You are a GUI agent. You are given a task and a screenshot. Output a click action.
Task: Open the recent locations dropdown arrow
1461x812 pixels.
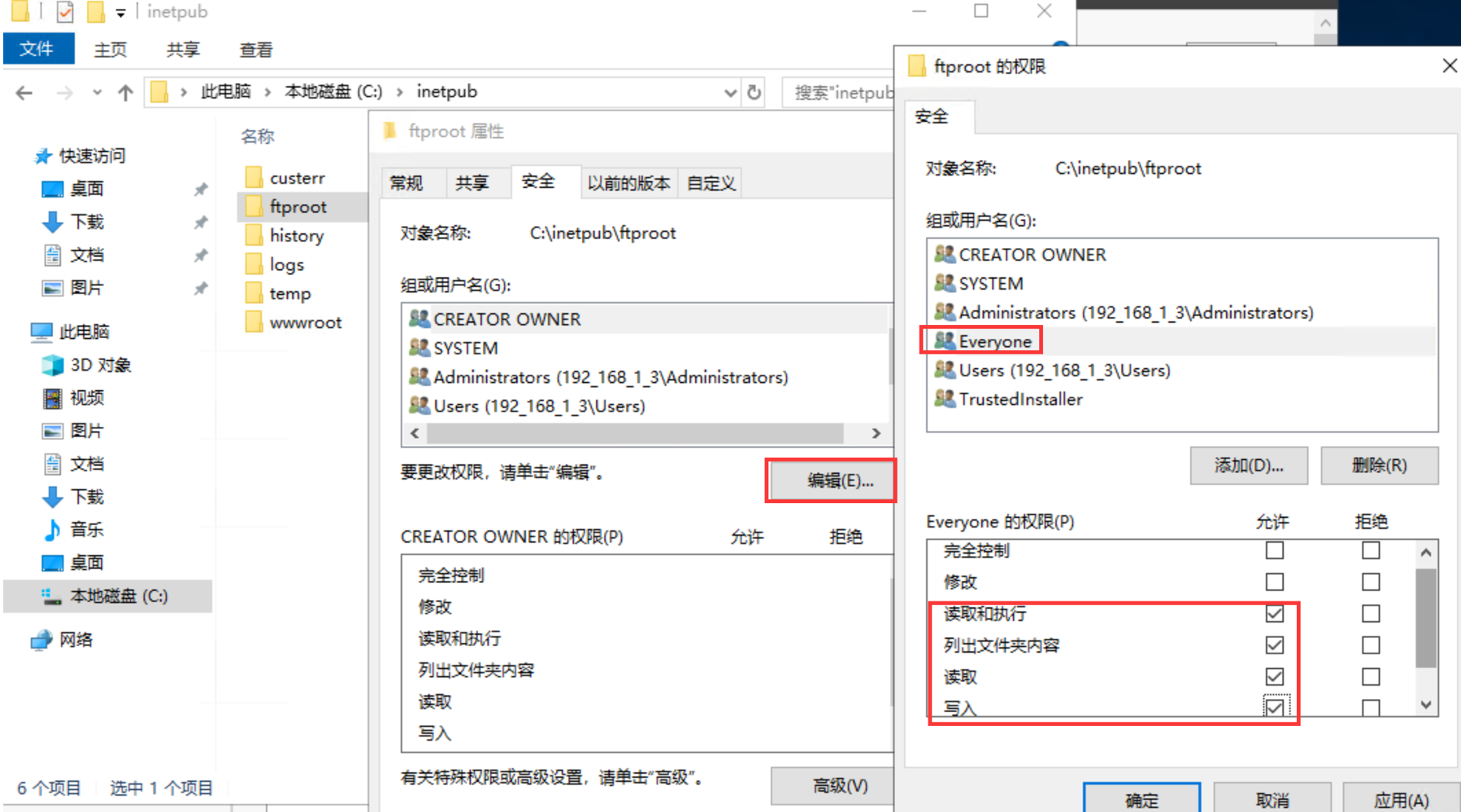point(97,93)
